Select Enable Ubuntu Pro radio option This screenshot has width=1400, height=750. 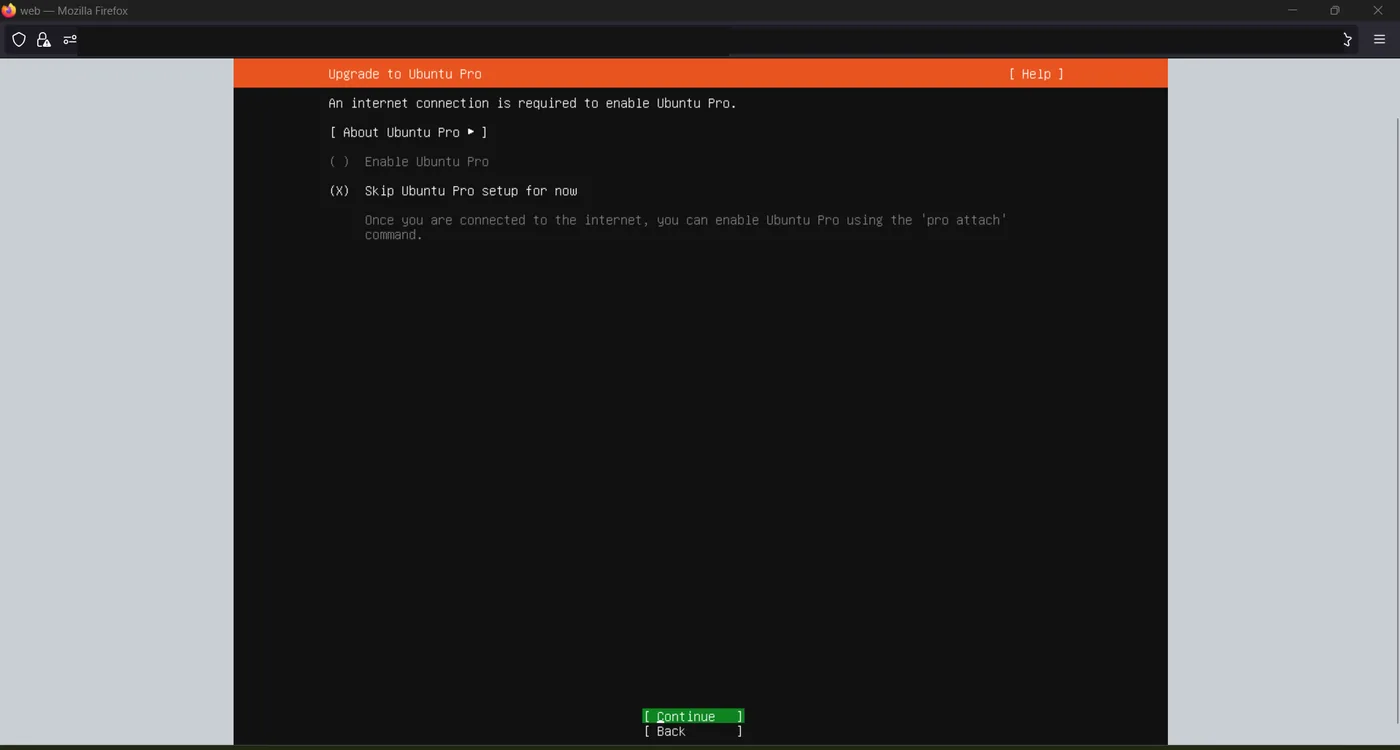pos(409,162)
